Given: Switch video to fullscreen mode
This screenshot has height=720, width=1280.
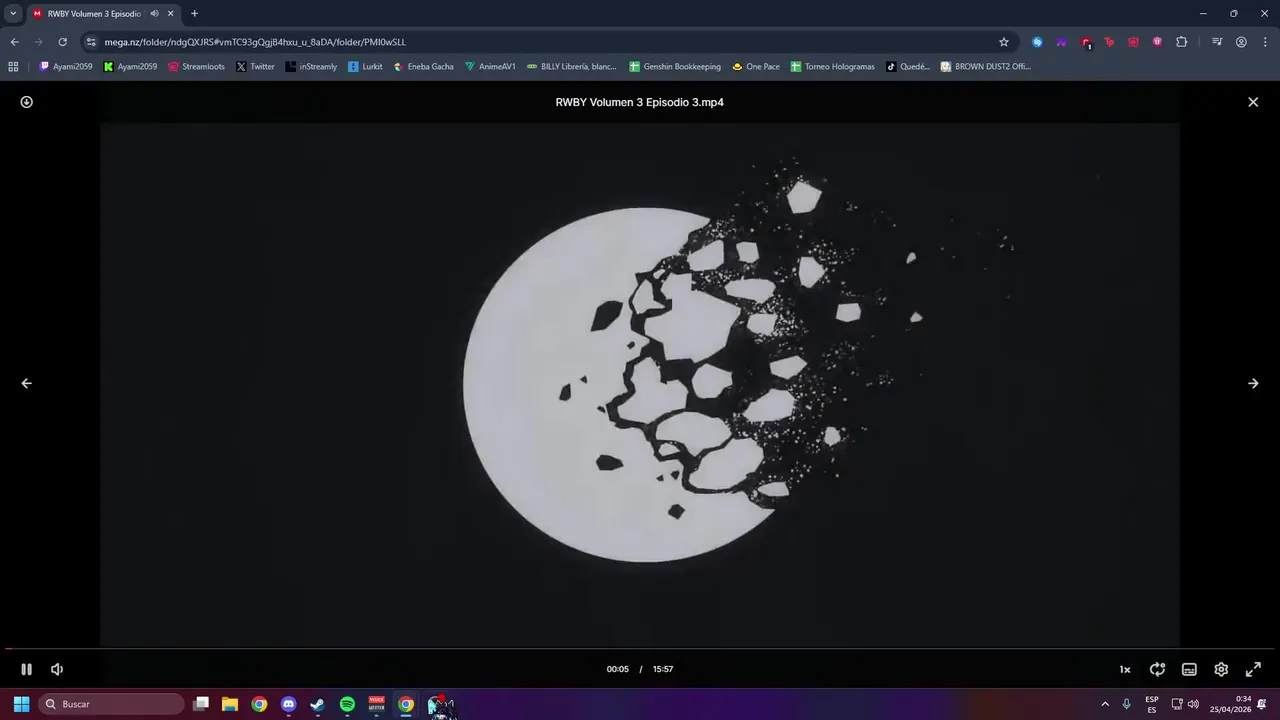Looking at the screenshot, I should coord(1253,669).
